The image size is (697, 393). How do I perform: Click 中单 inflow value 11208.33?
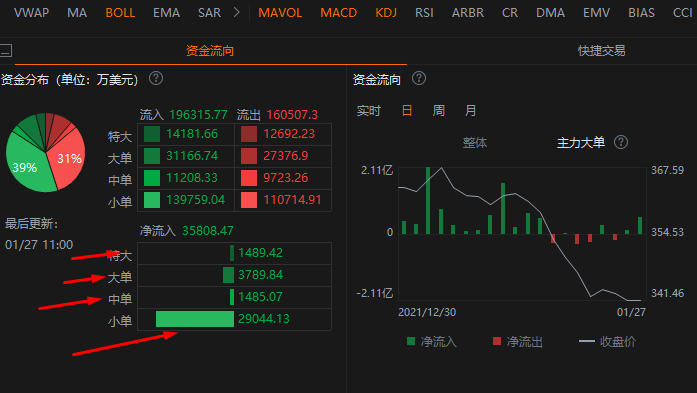192,178
